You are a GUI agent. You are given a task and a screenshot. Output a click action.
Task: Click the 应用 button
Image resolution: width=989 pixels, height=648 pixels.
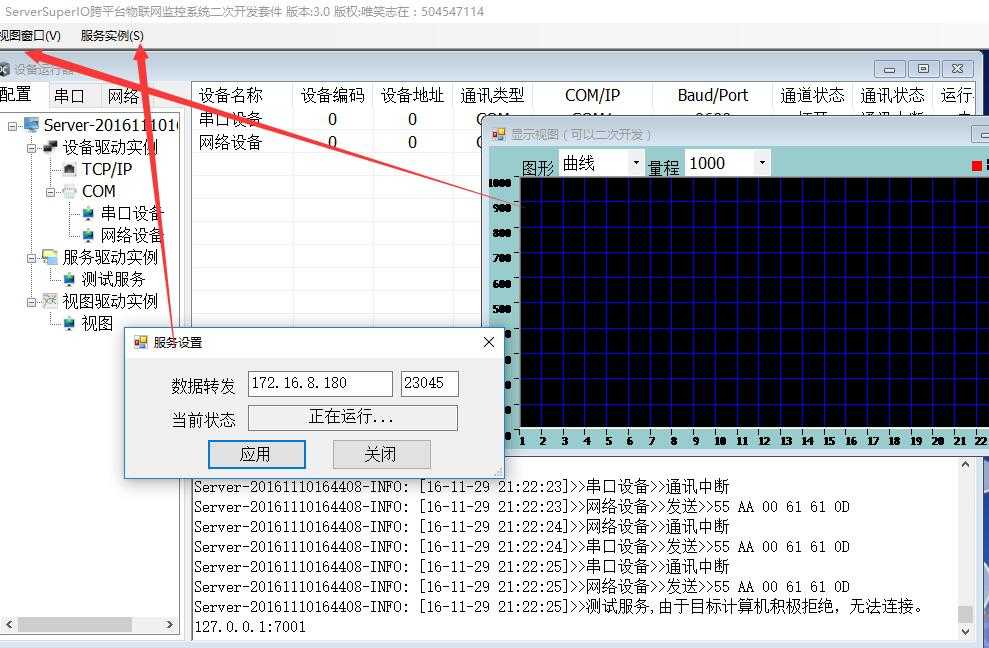pos(257,454)
